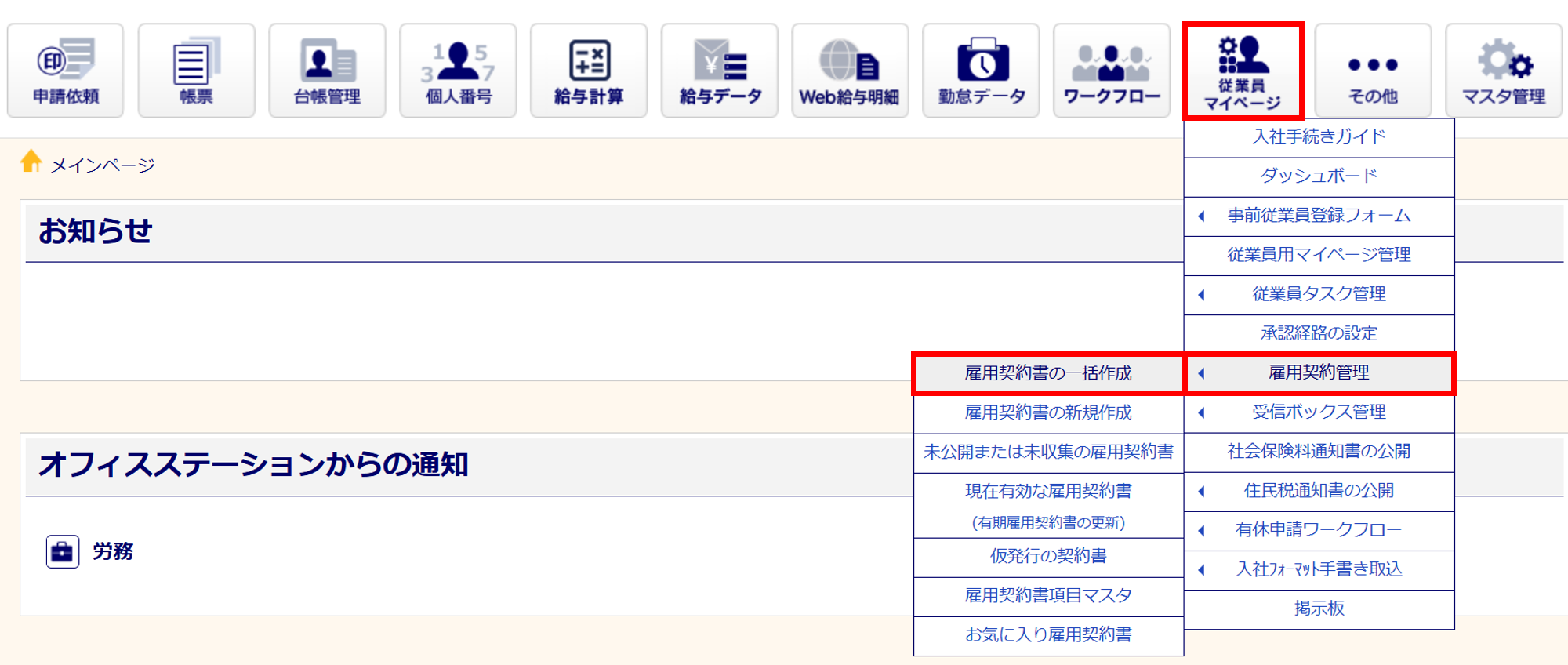Viewport: 1568px width, 665px height.
Task: Open the 個人番号 icon
Action: point(458,71)
